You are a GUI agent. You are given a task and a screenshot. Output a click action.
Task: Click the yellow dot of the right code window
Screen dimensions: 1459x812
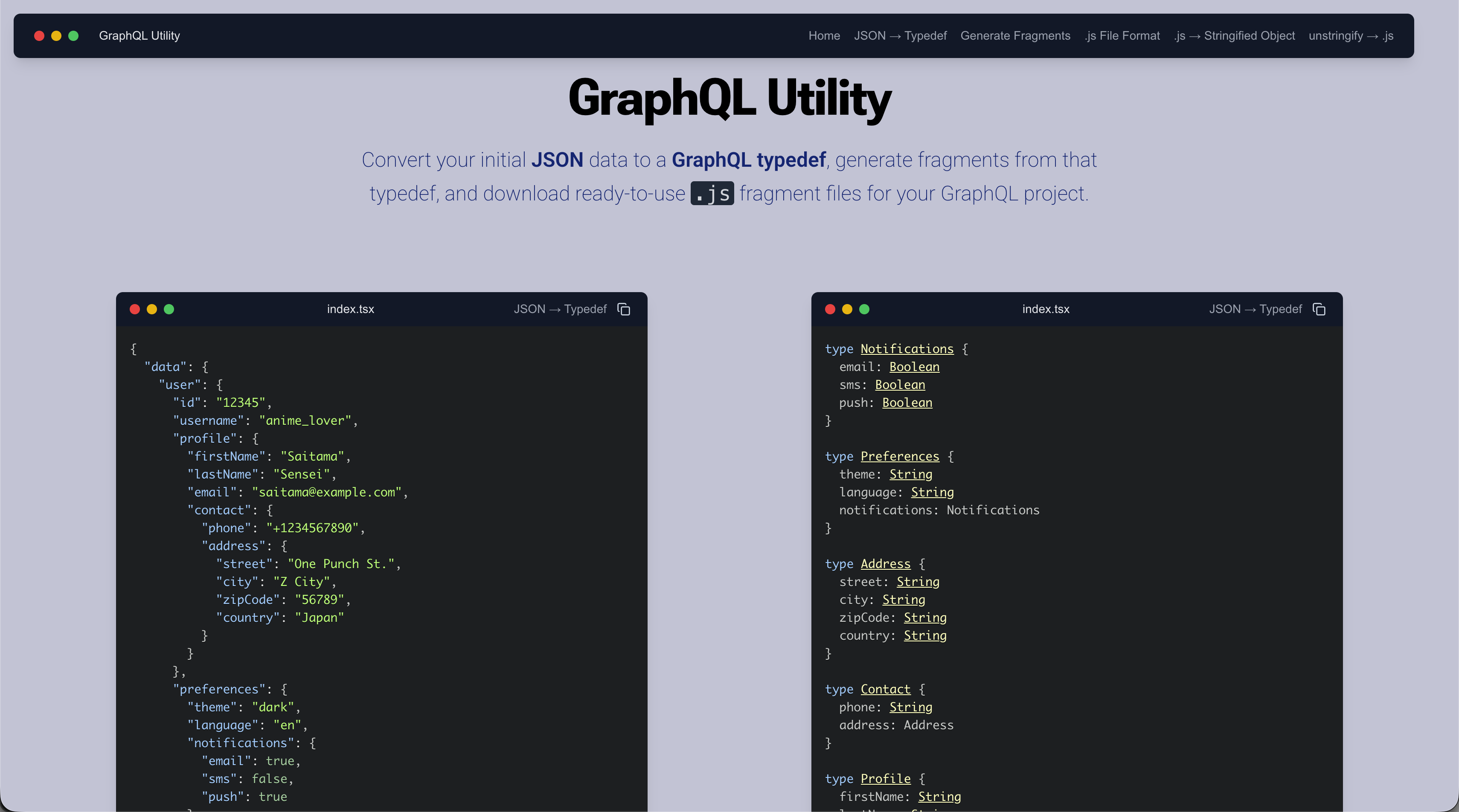pyautogui.click(x=847, y=309)
